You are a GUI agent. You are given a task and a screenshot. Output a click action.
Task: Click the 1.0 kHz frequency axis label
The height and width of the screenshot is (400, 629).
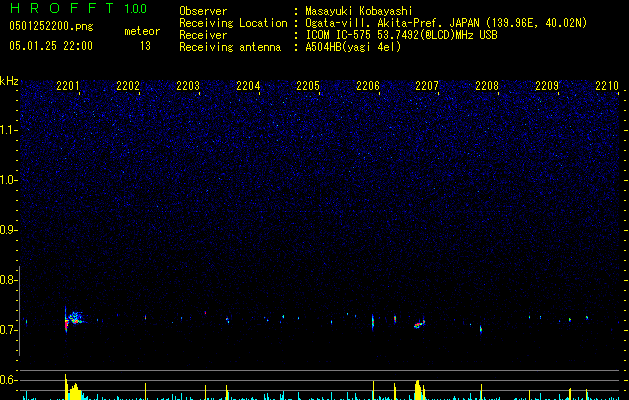pyautogui.click(x=9, y=180)
